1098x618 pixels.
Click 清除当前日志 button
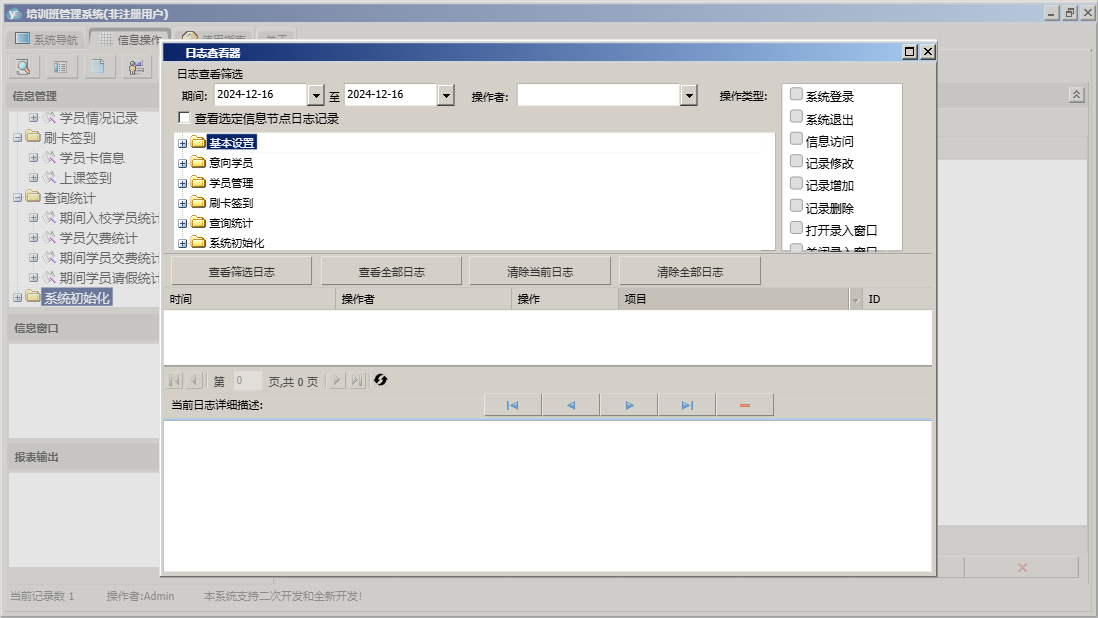[x=540, y=272]
